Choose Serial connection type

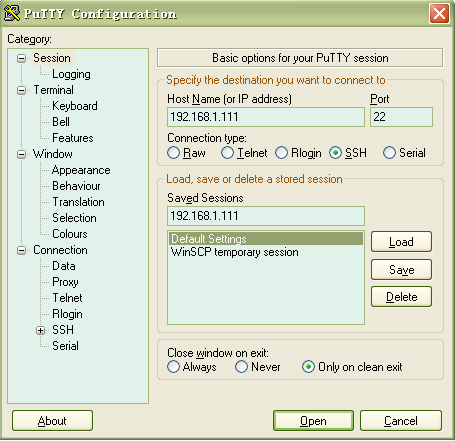[x=389, y=153]
